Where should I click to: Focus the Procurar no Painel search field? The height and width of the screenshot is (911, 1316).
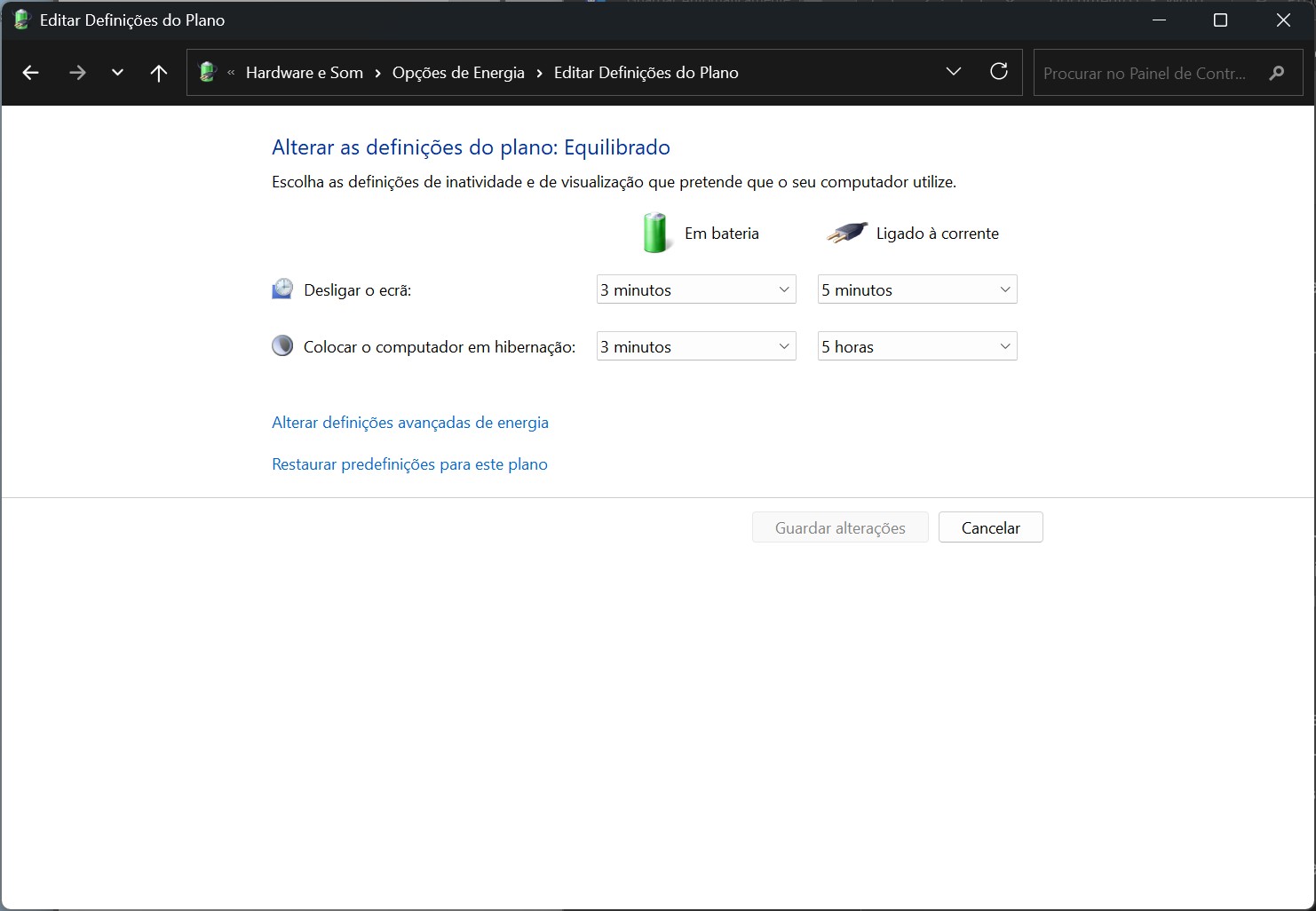pyautogui.click(x=1146, y=73)
